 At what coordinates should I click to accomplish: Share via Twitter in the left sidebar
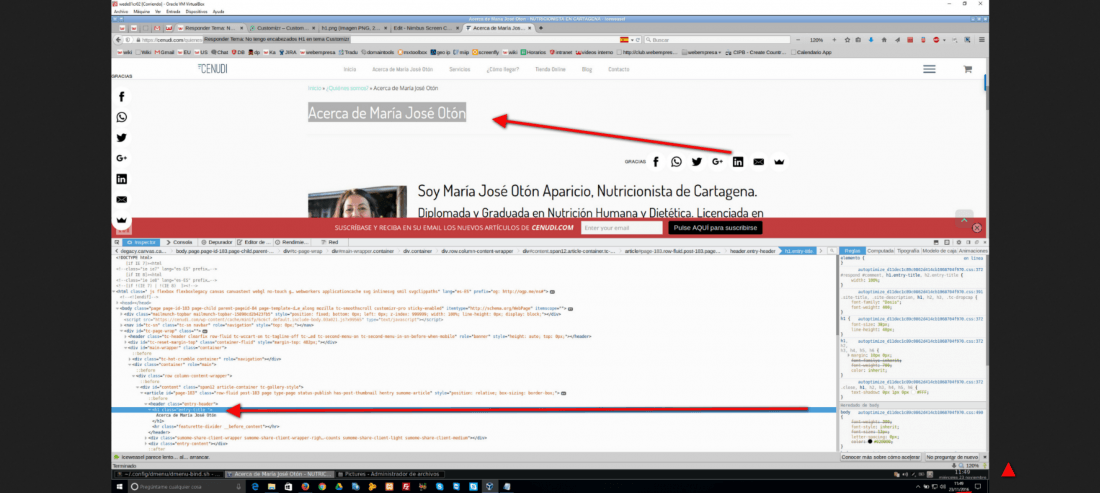point(122,138)
